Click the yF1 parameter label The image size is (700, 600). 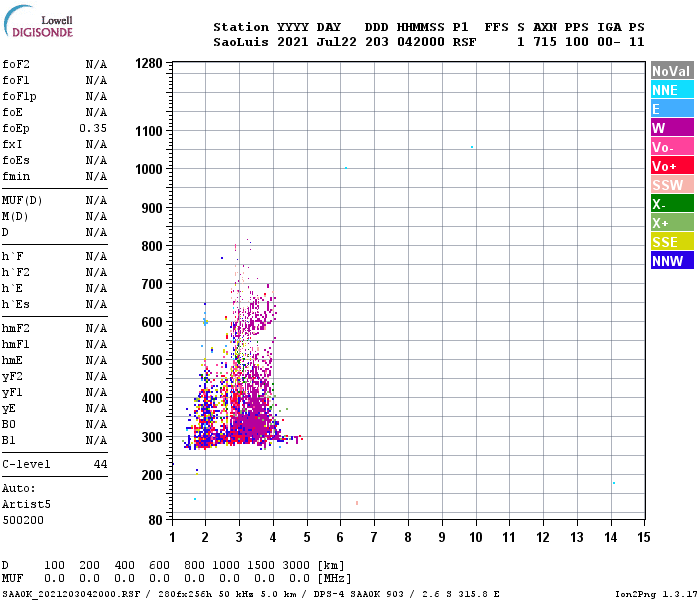click(12, 393)
